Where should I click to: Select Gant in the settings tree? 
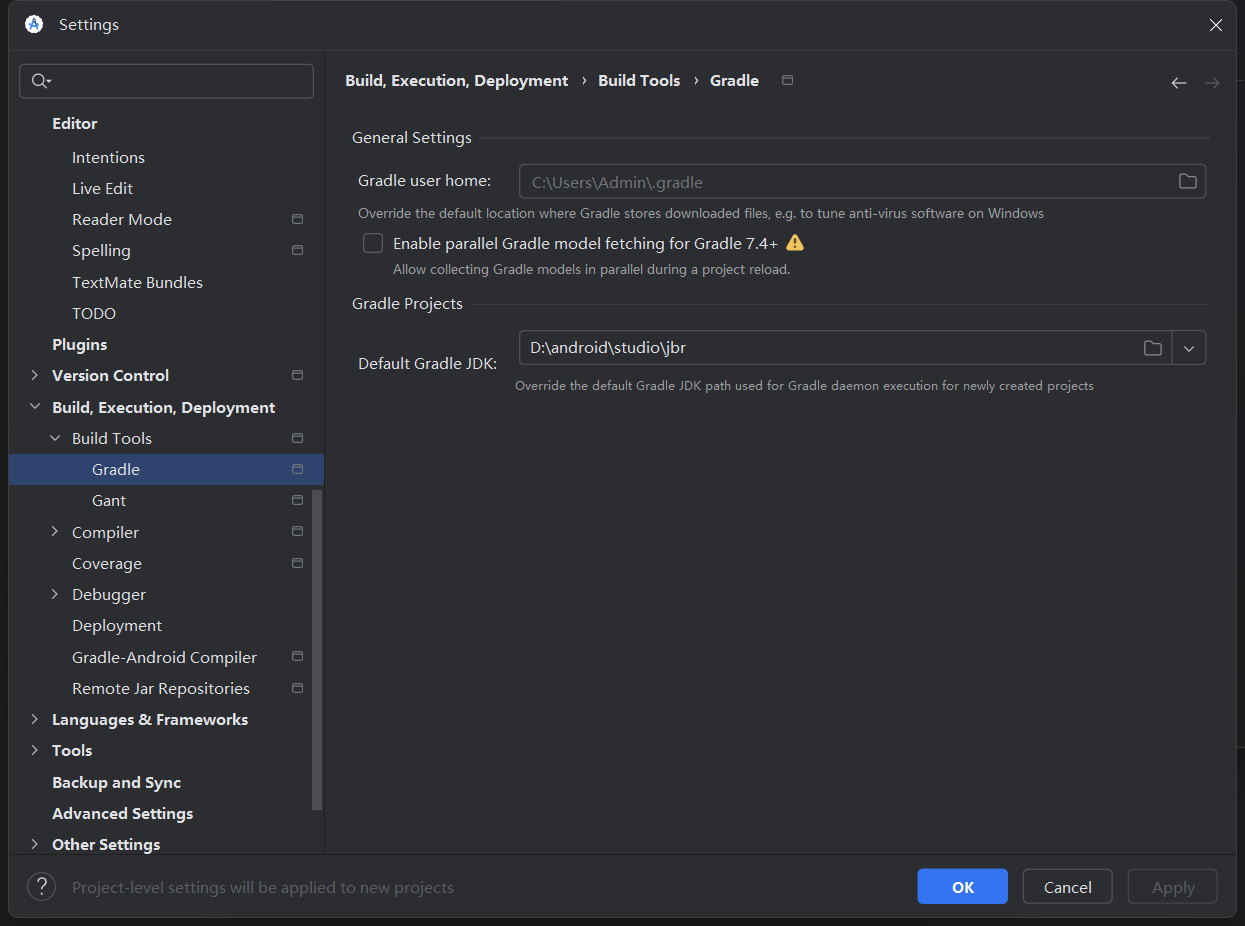109,500
